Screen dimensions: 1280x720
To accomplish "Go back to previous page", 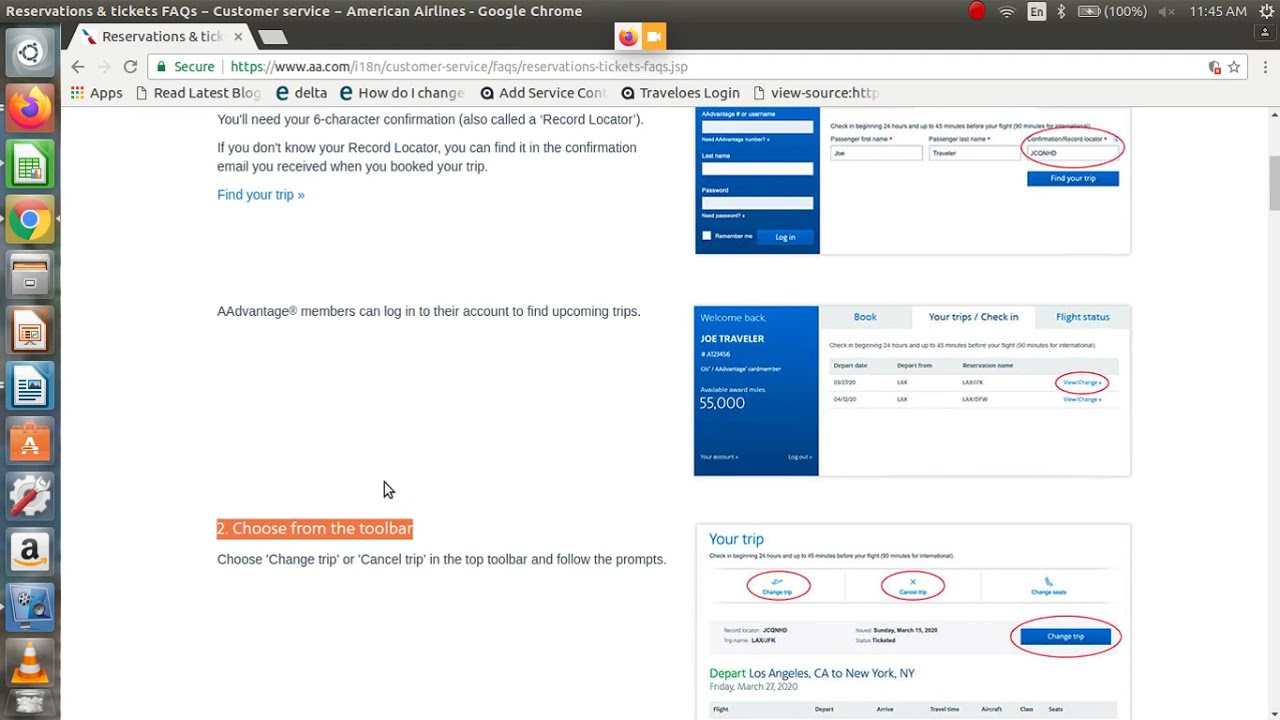I will click(78, 66).
